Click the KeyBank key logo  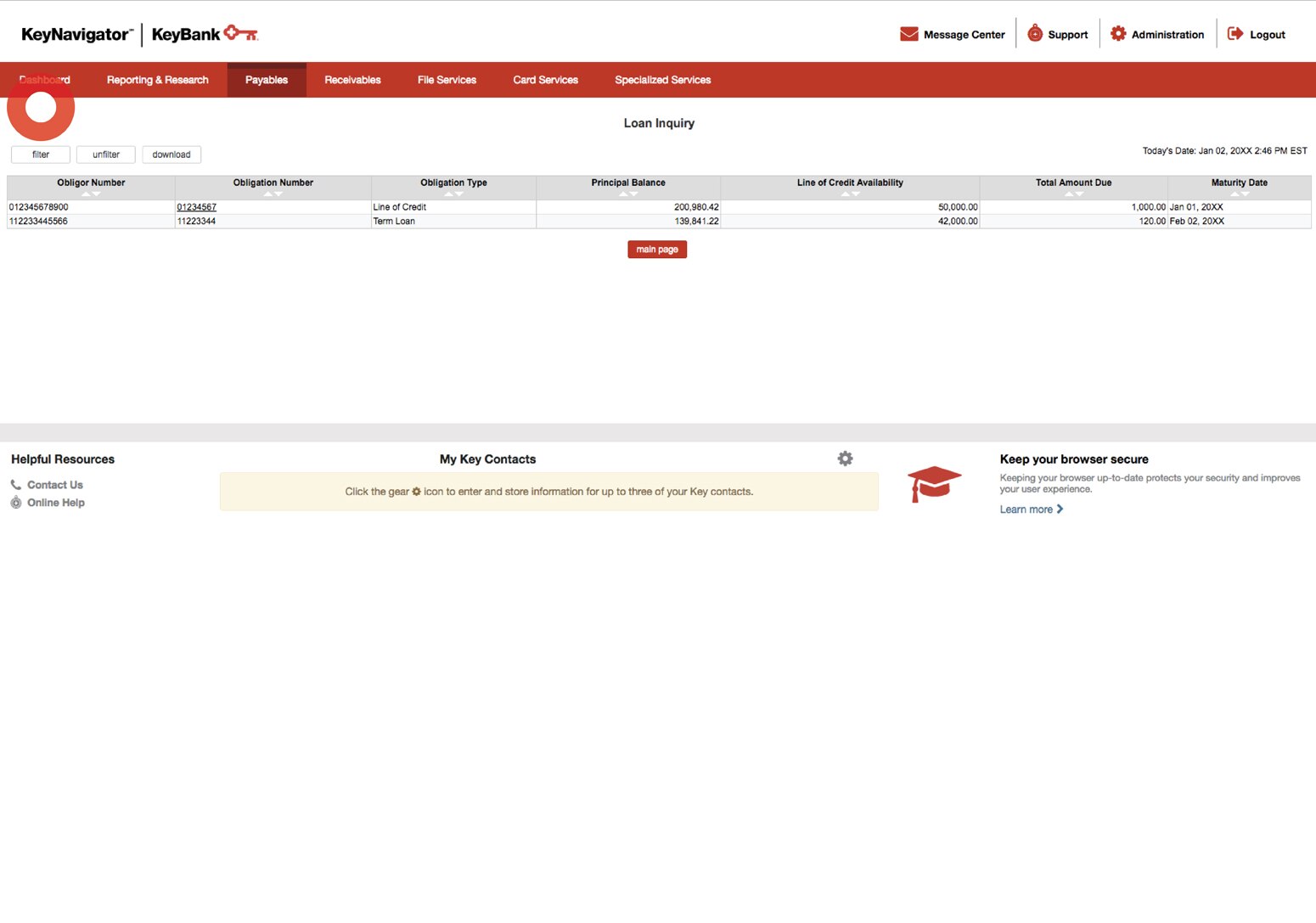[x=243, y=32]
